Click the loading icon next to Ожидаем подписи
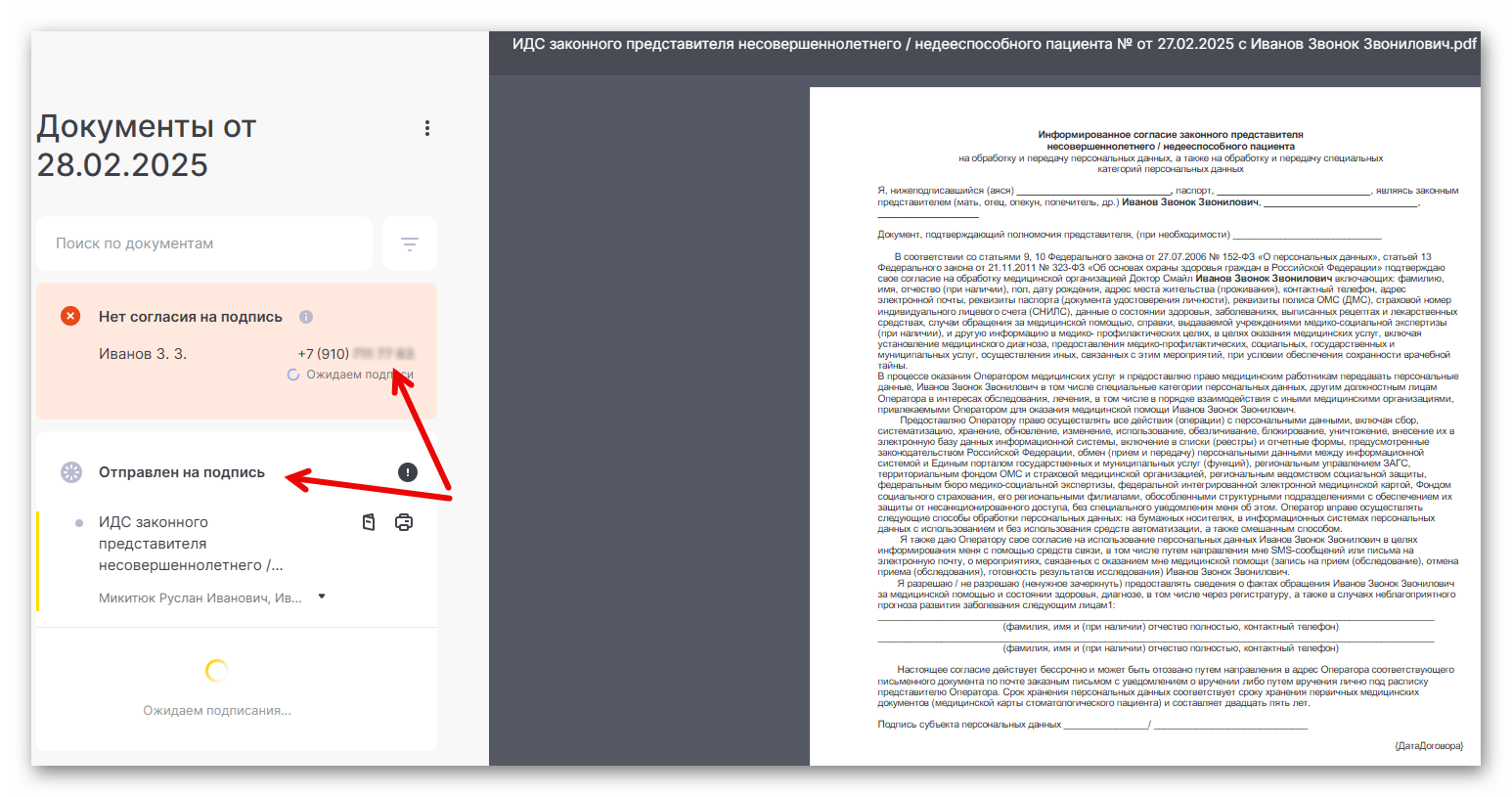The height and width of the screenshot is (797, 1512). point(293,375)
